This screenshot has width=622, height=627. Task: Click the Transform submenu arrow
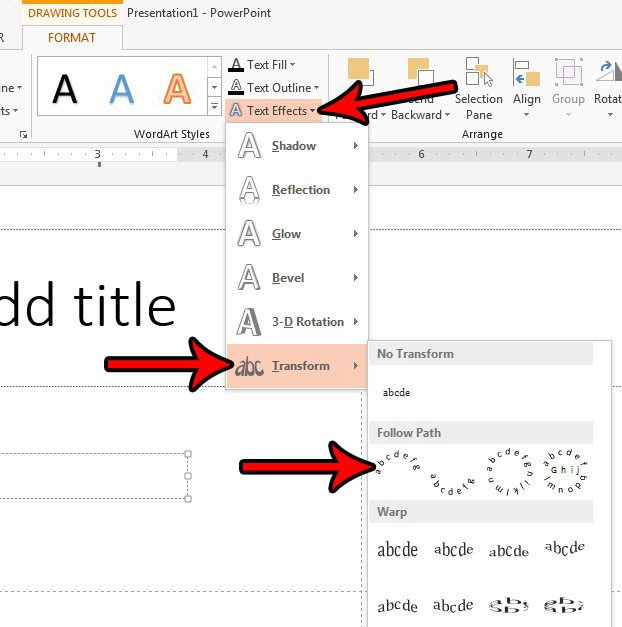click(356, 366)
